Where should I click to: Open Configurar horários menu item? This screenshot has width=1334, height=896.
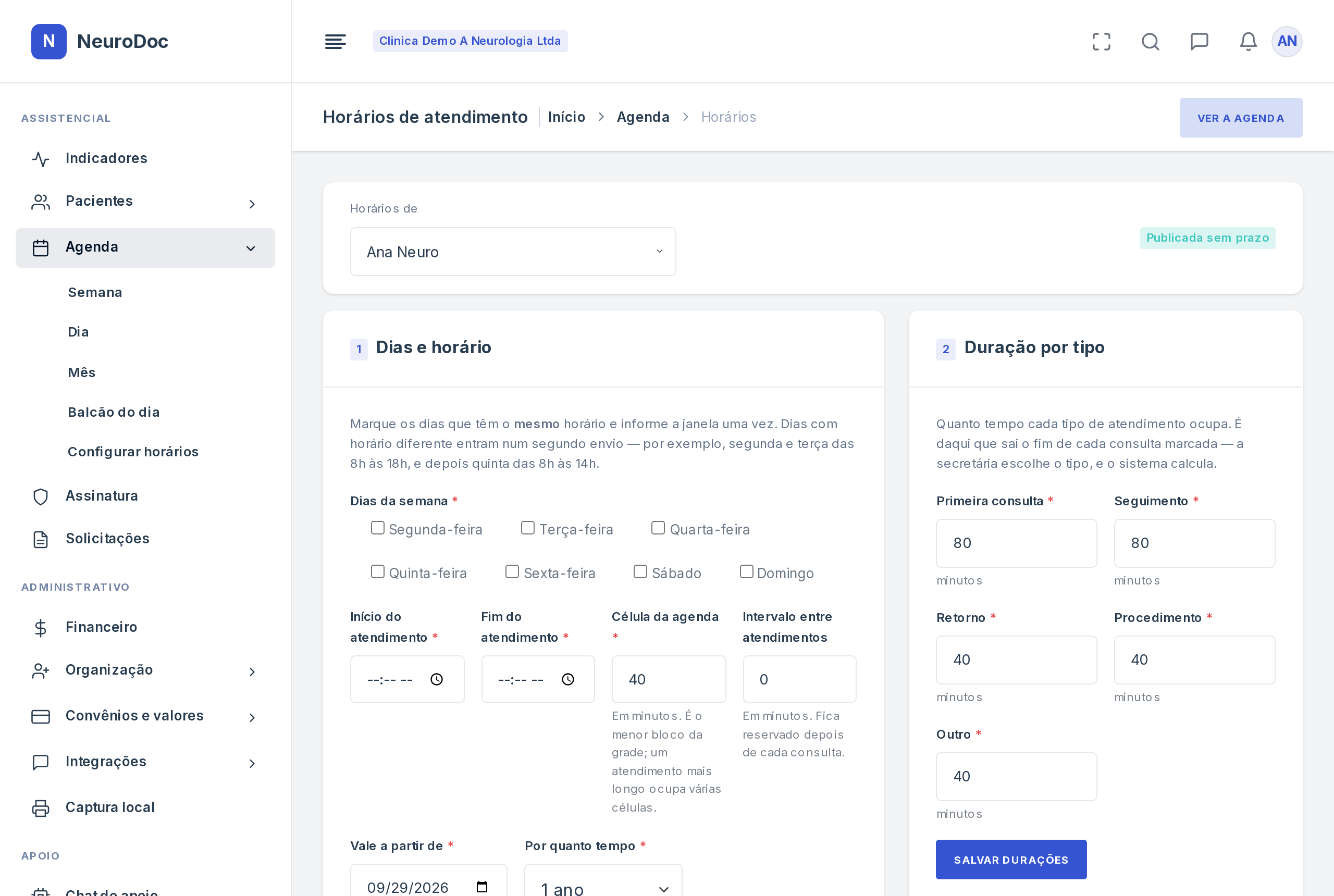pyautogui.click(x=132, y=452)
